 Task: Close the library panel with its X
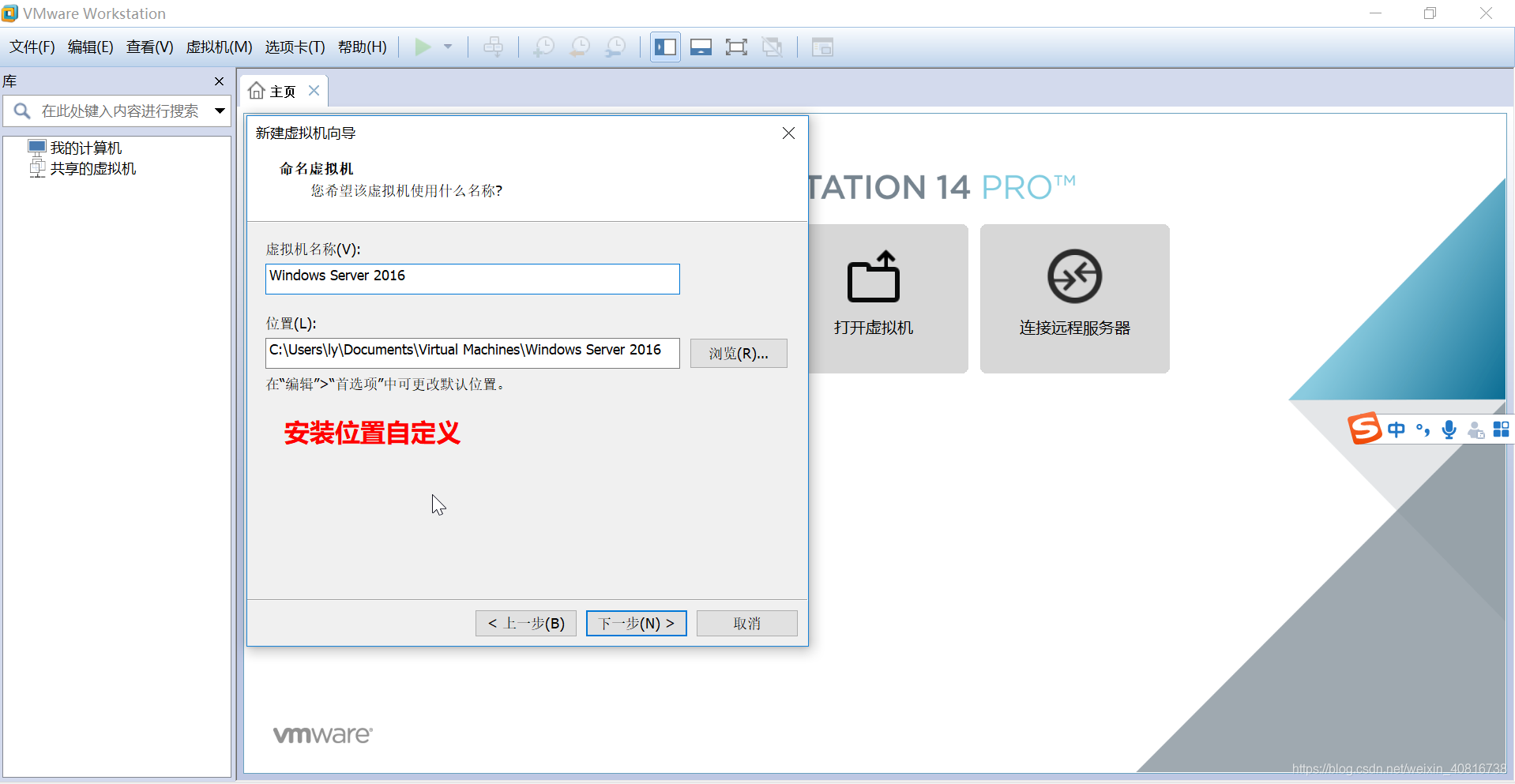tap(219, 81)
